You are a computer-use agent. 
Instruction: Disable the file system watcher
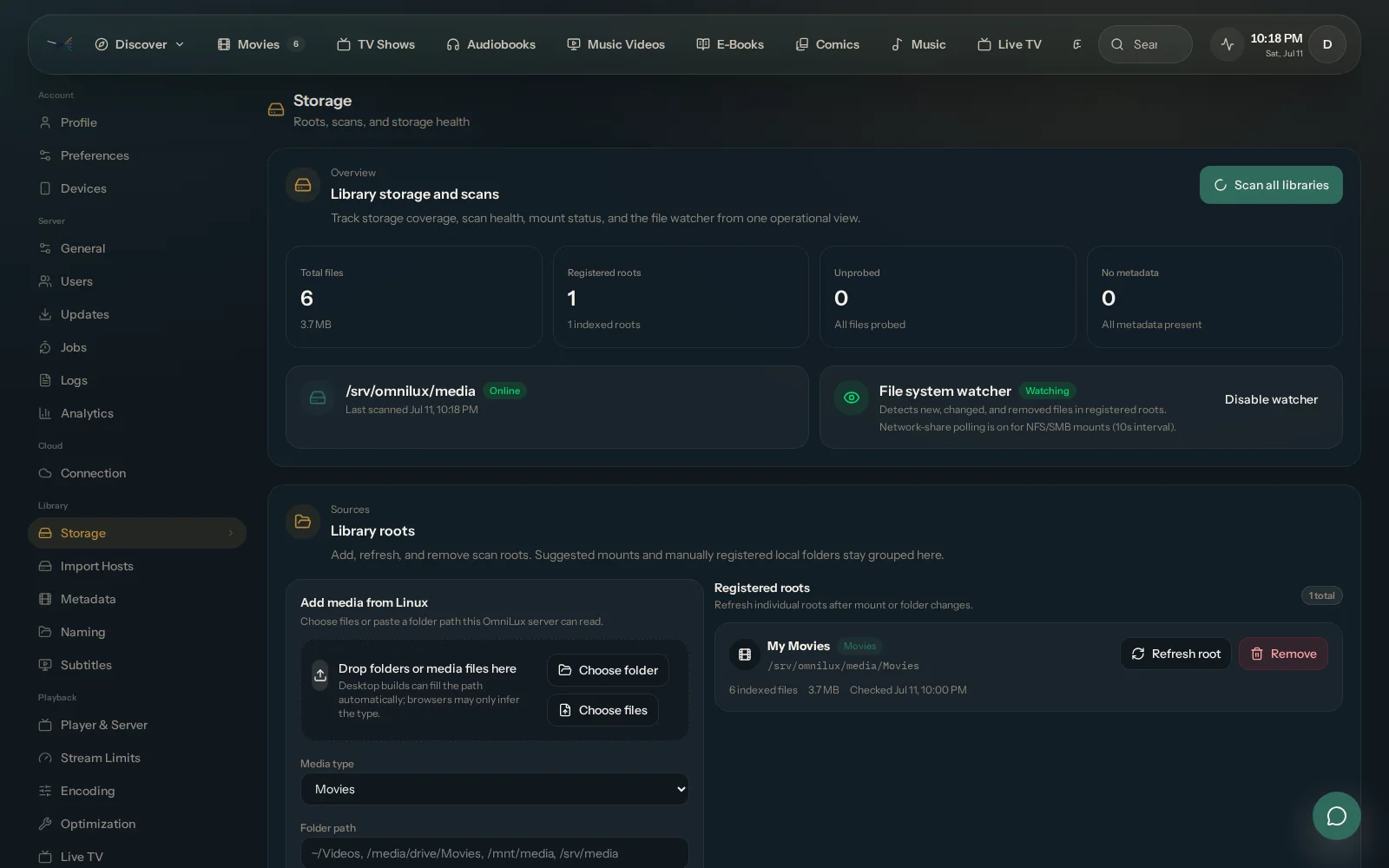[x=1271, y=399]
